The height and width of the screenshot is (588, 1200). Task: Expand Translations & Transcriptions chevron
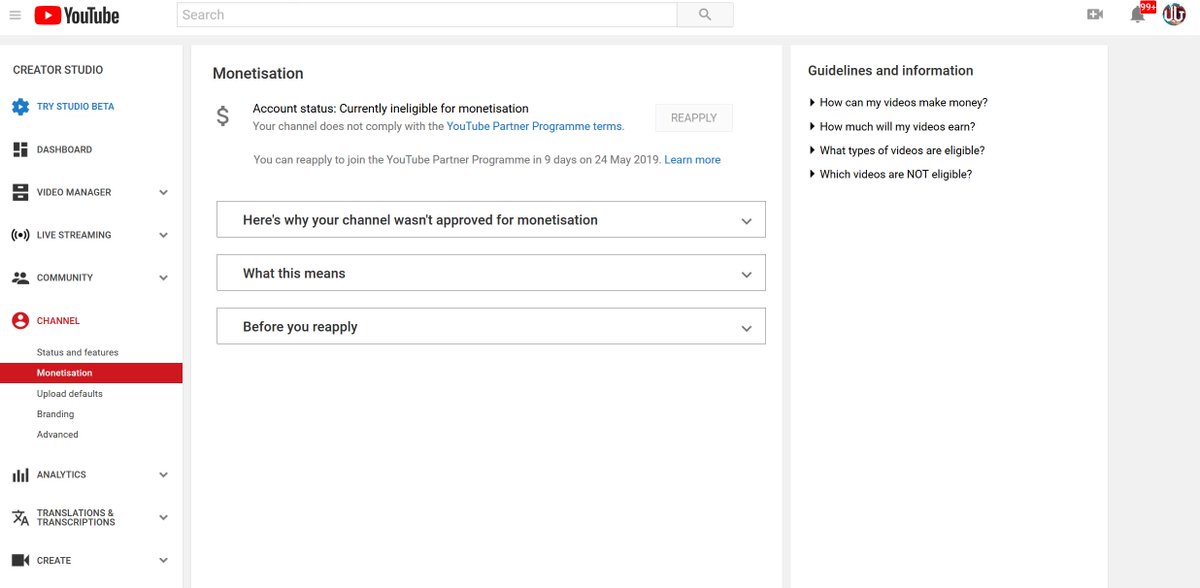click(x=163, y=518)
